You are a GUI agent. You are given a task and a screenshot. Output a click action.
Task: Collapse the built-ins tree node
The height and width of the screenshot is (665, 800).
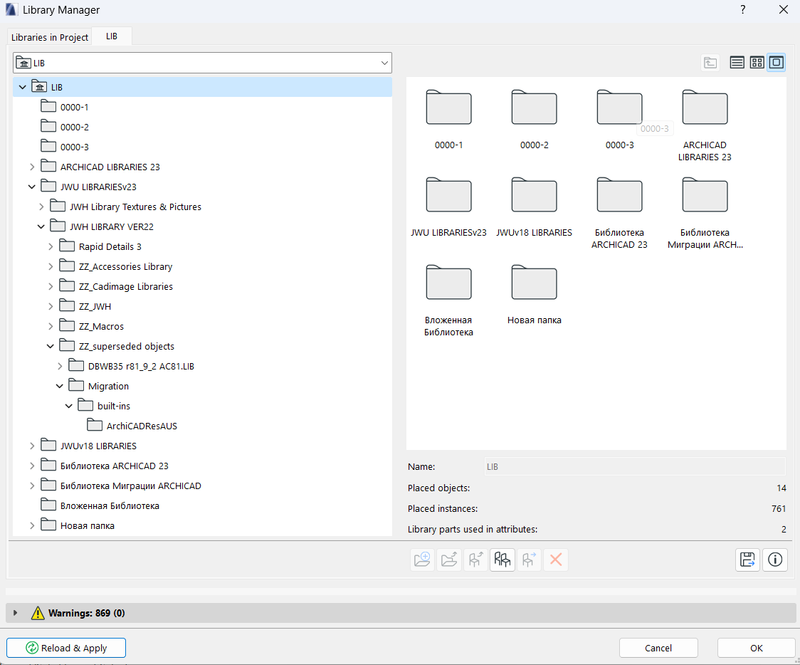[69, 406]
